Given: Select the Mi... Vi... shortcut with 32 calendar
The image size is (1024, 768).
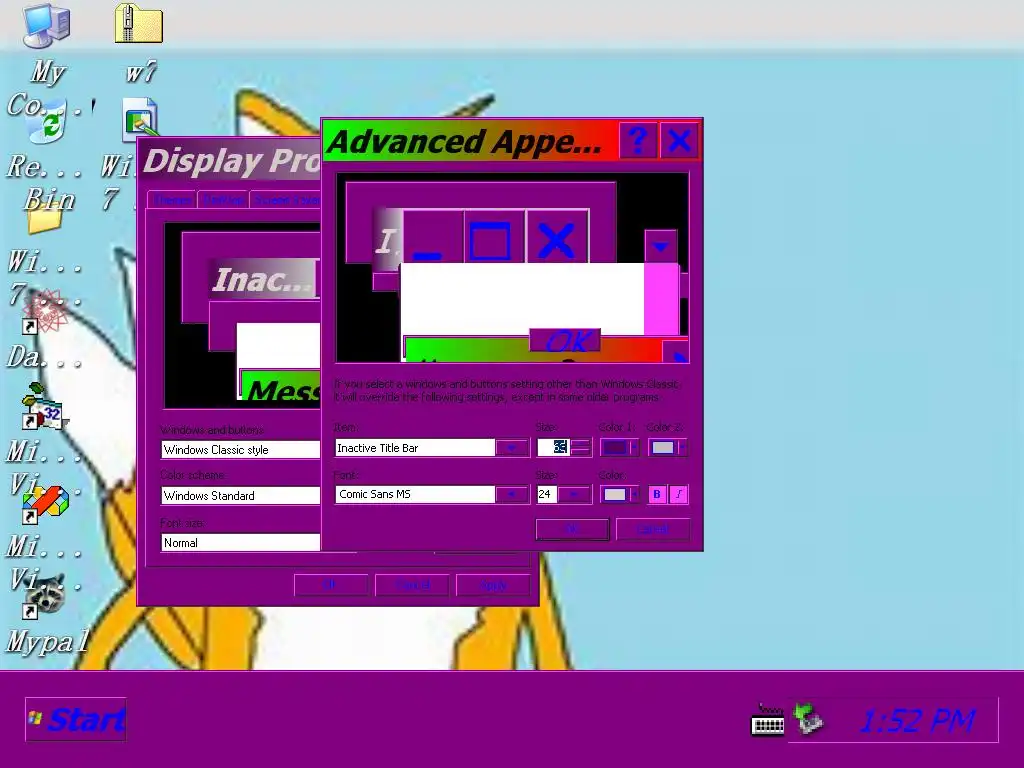Looking at the screenshot, I should [43, 407].
